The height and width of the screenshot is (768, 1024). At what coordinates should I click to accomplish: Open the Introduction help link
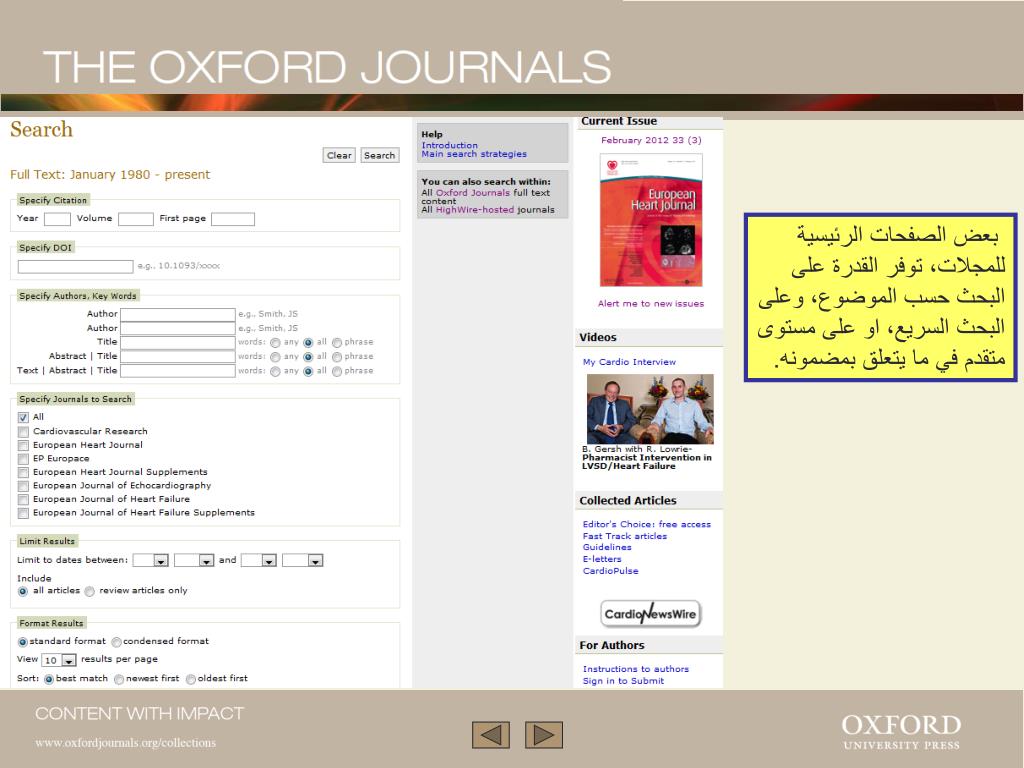pos(449,145)
